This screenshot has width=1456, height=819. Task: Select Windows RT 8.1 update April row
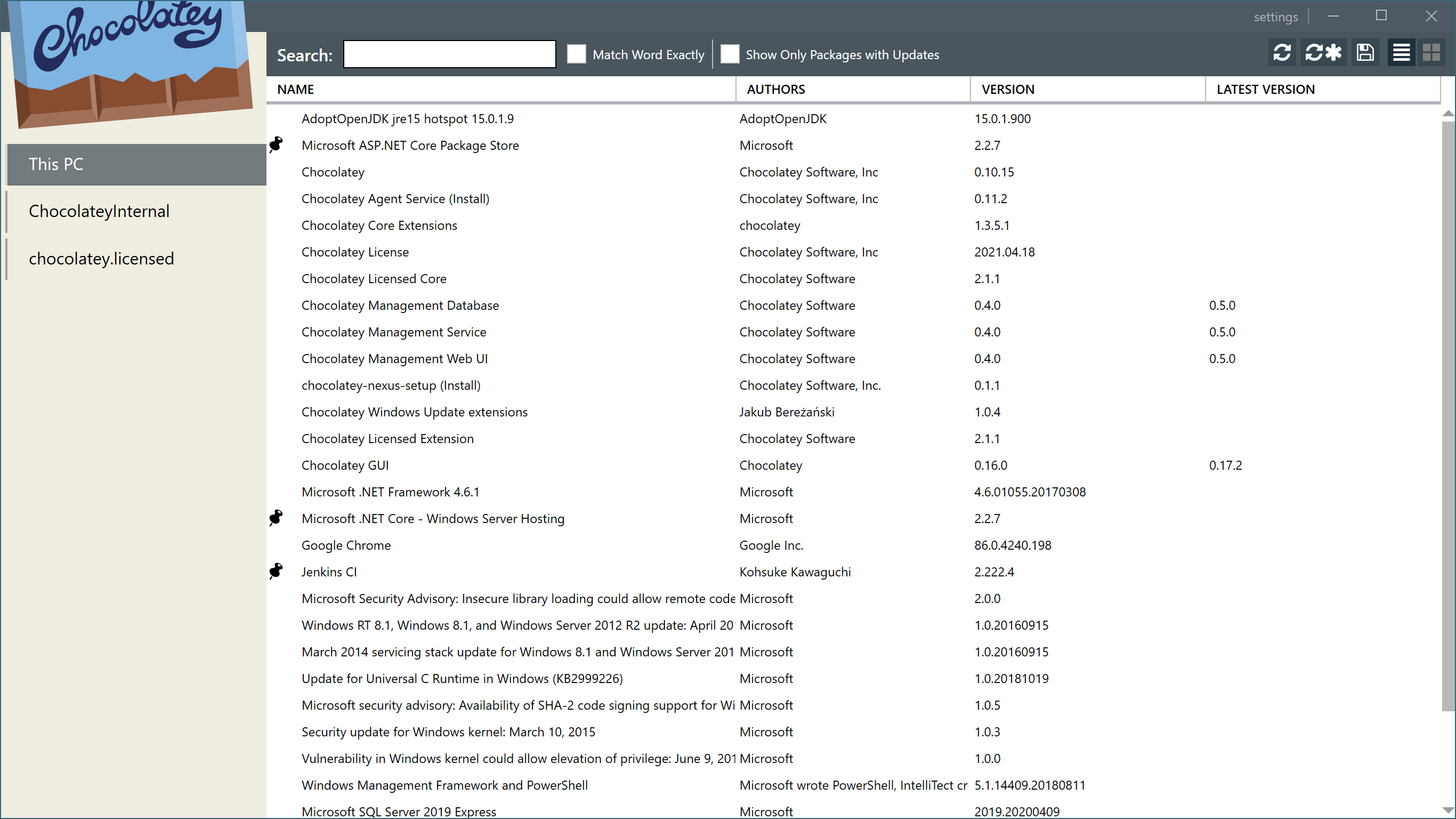[853, 625]
